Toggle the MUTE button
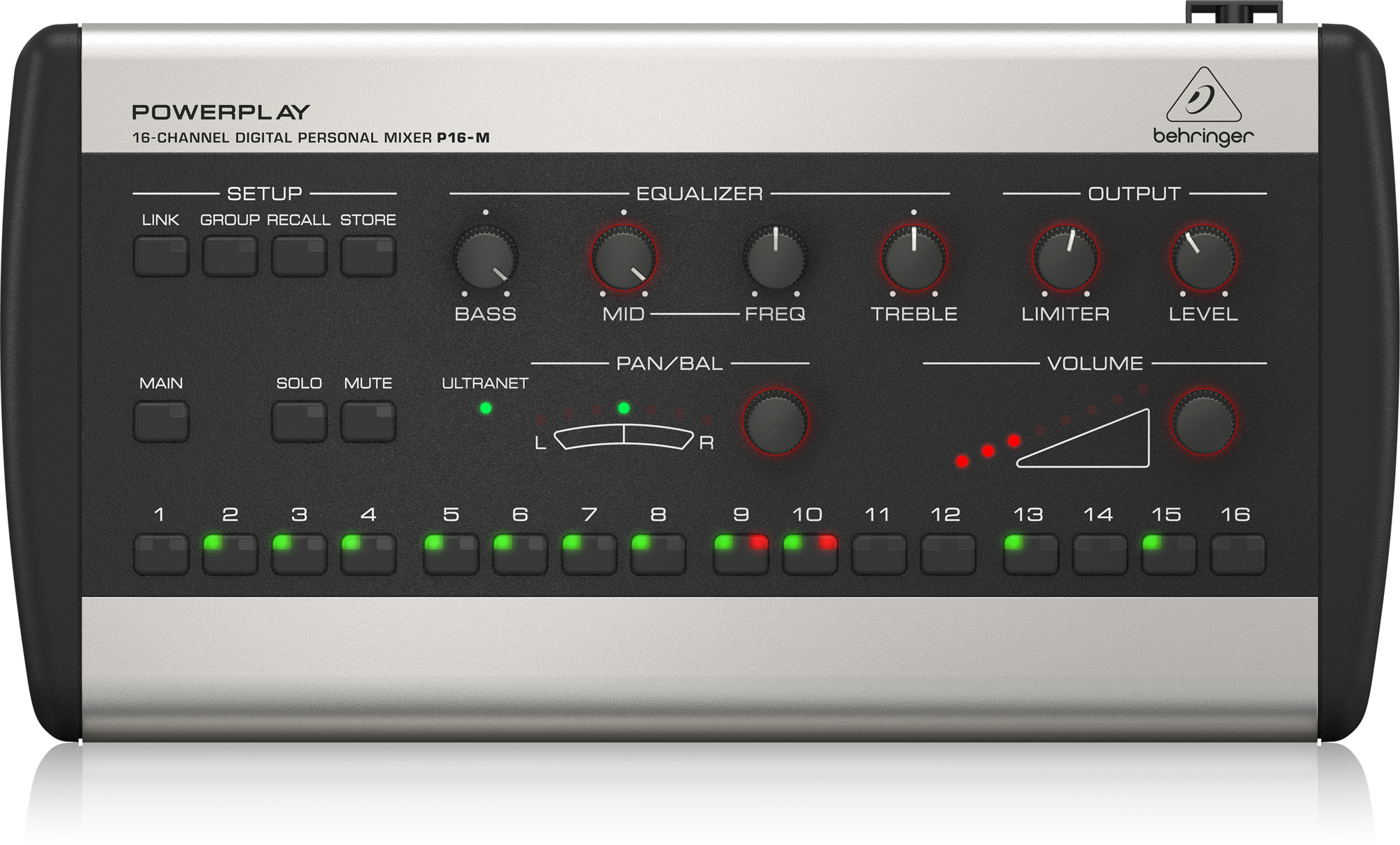The width and height of the screenshot is (1400, 845). 368,421
